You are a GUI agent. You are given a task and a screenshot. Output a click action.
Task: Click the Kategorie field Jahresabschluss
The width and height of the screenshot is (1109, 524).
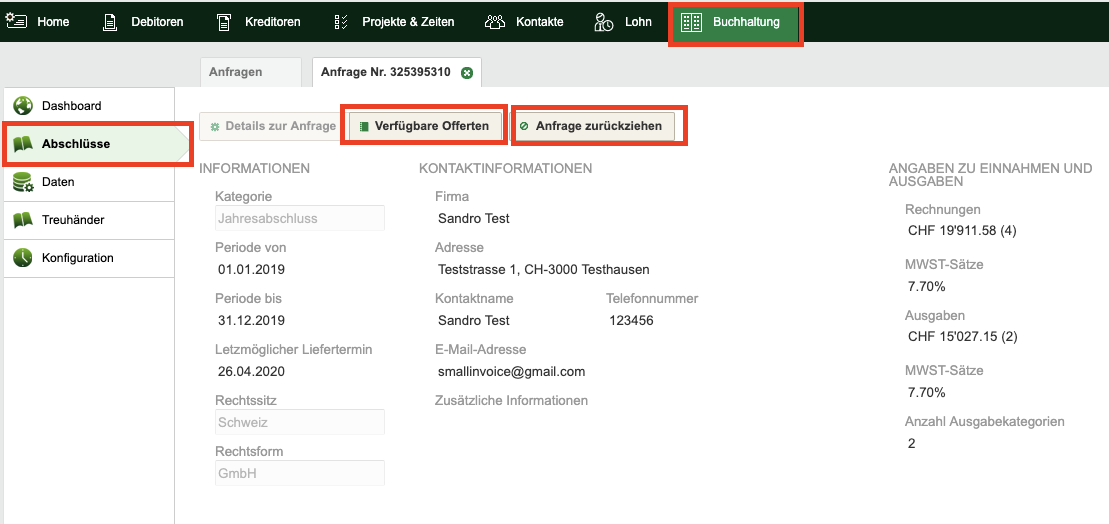(x=300, y=219)
